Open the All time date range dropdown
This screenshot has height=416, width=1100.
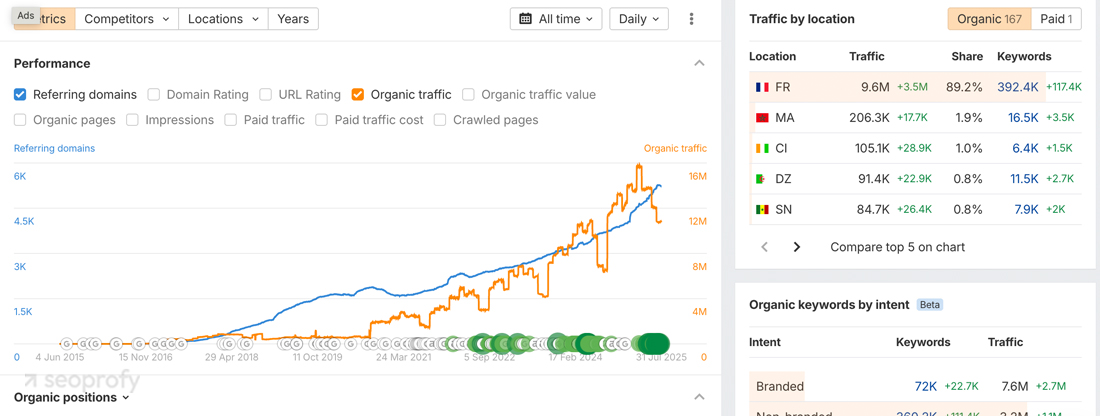556,19
